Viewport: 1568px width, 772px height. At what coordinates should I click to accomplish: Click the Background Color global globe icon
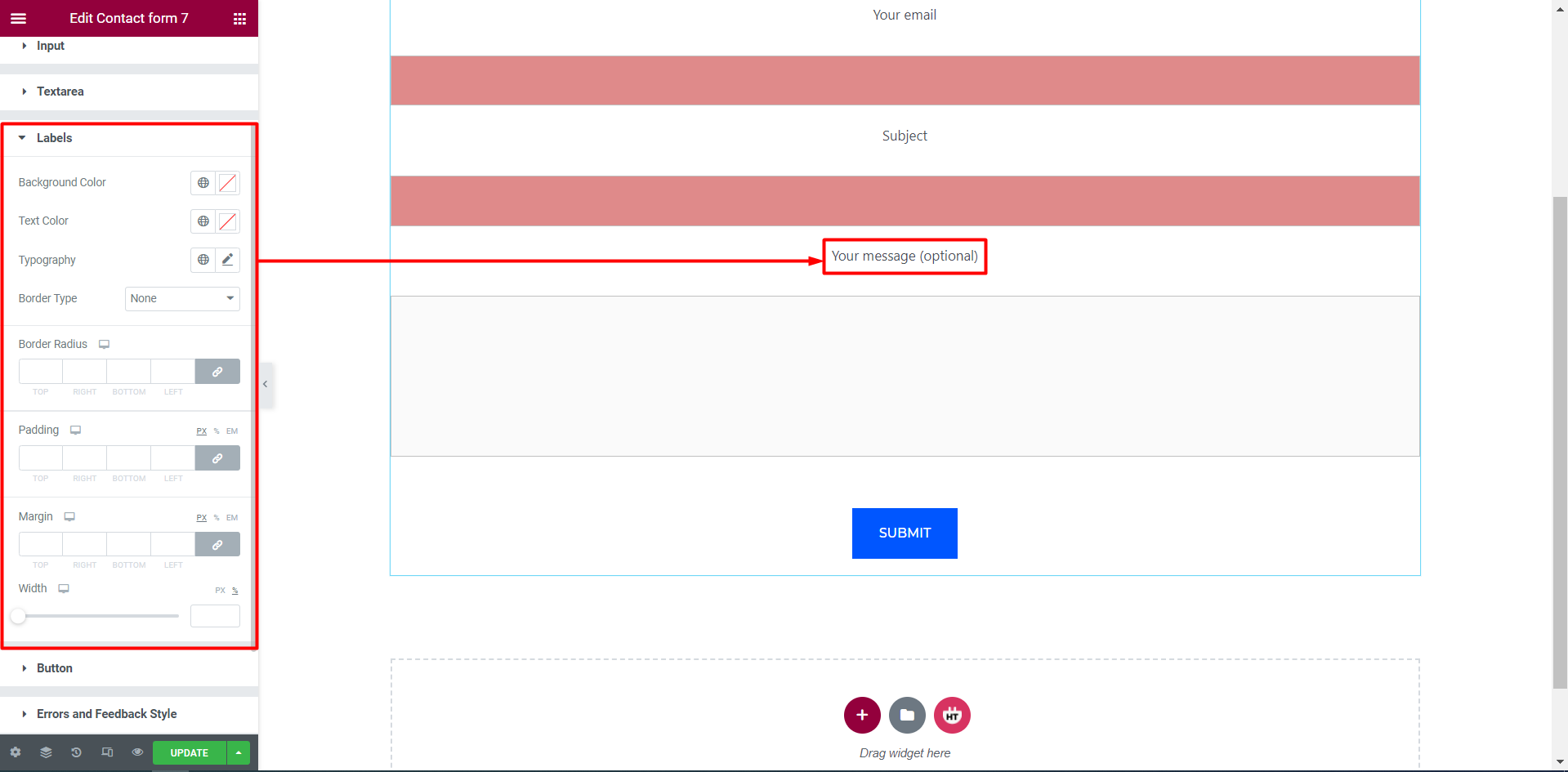tap(203, 183)
